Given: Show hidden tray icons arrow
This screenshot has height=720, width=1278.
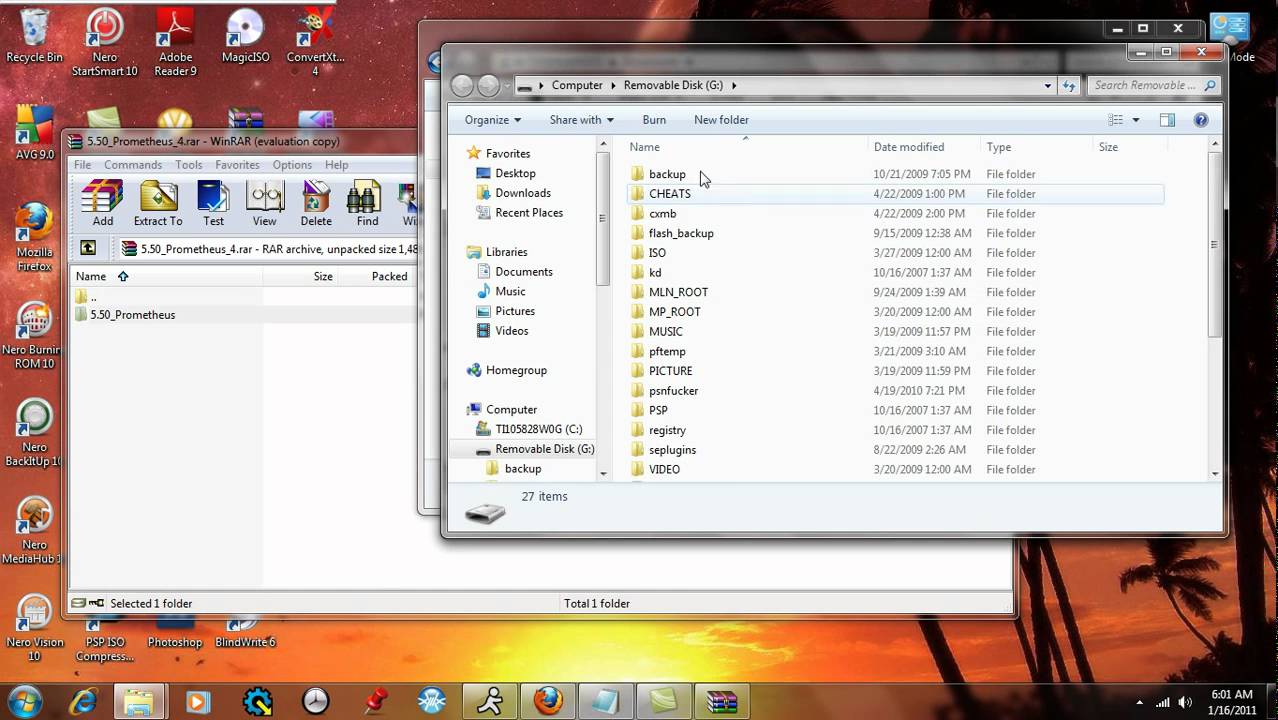Looking at the screenshot, I should [1139, 702].
